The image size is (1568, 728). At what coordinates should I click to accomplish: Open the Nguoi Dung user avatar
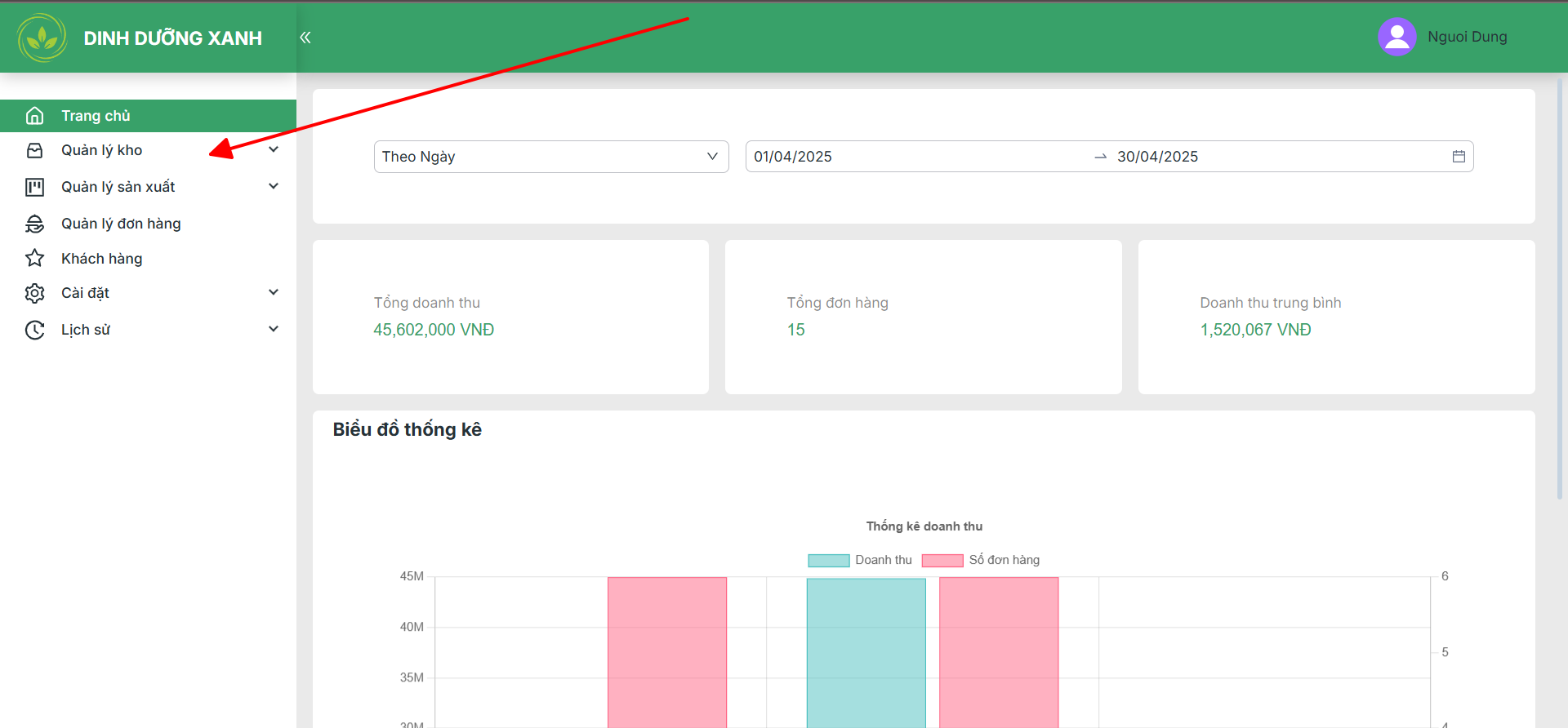(1396, 37)
